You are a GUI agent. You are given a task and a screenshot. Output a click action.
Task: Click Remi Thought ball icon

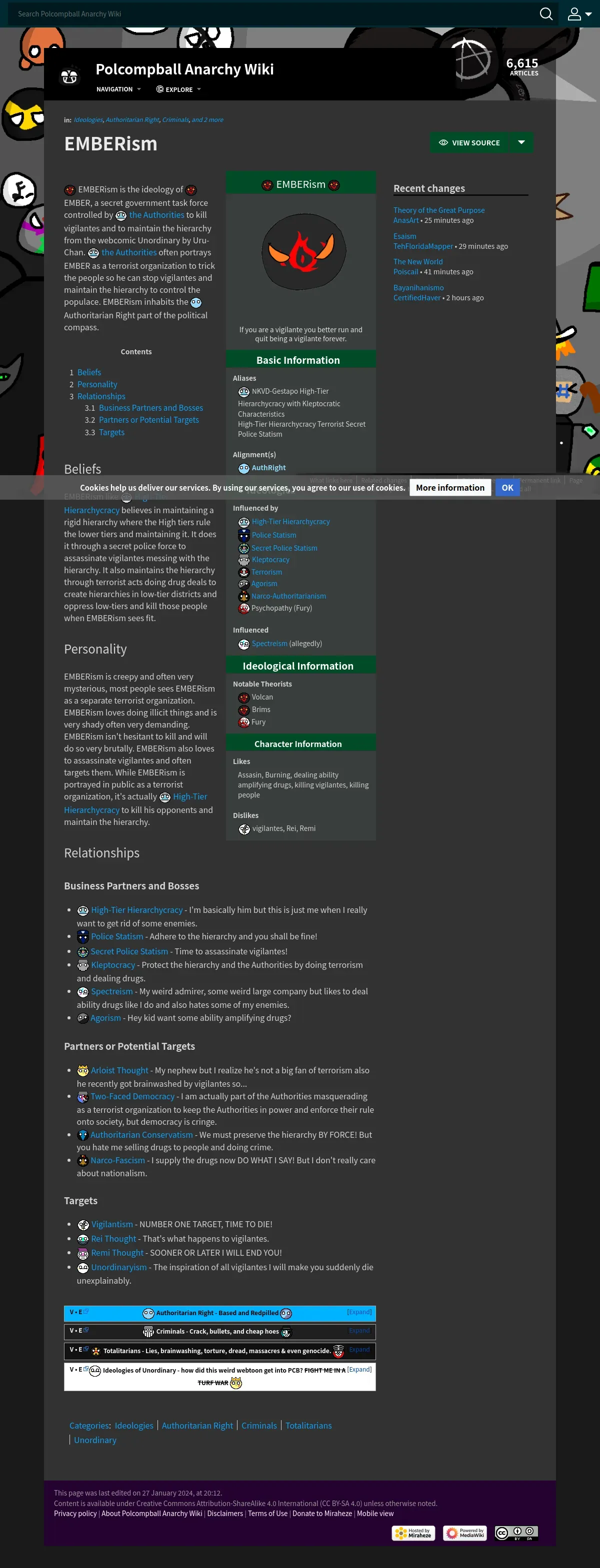83,1253
